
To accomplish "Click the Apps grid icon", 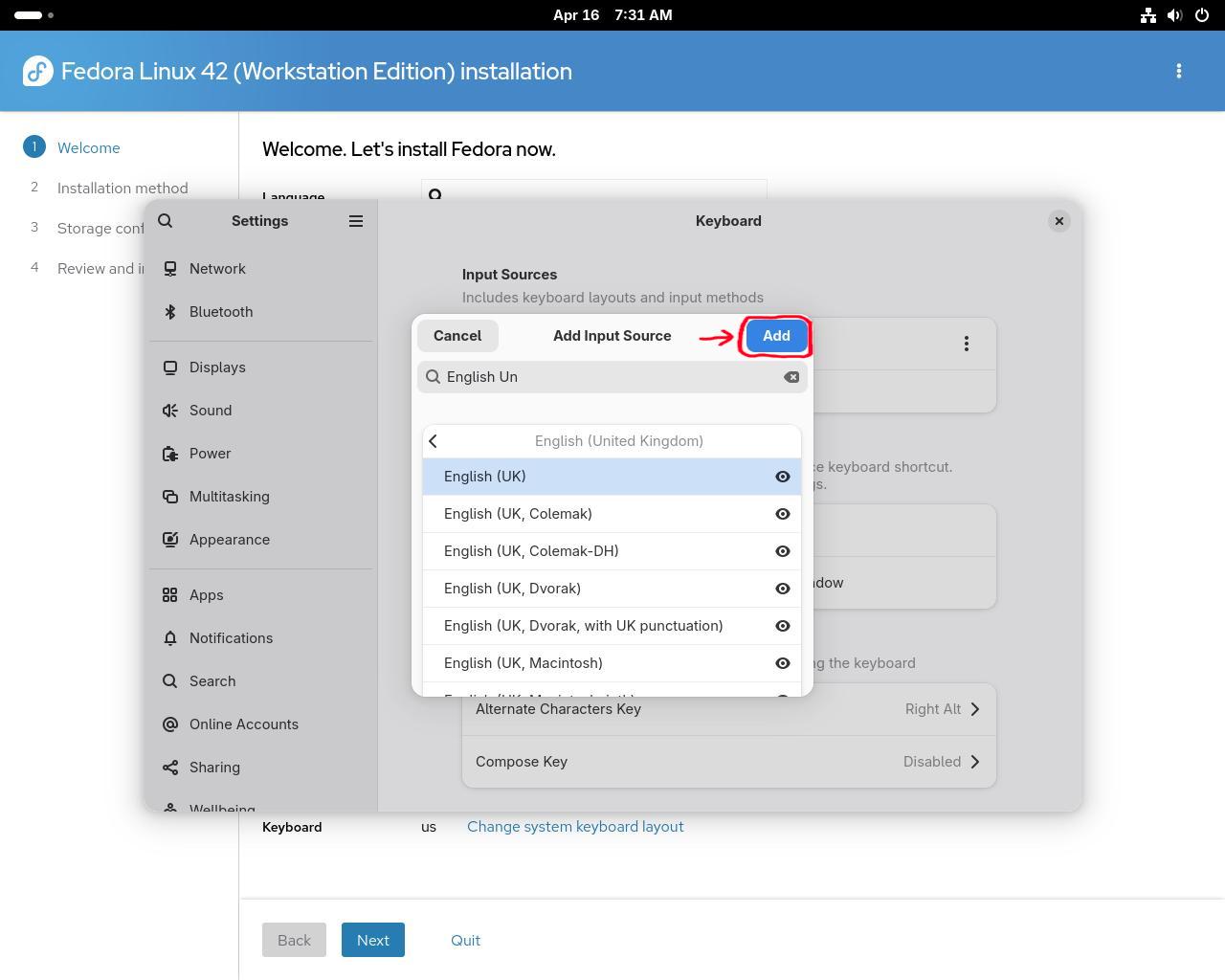I will [x=170, y=595].
